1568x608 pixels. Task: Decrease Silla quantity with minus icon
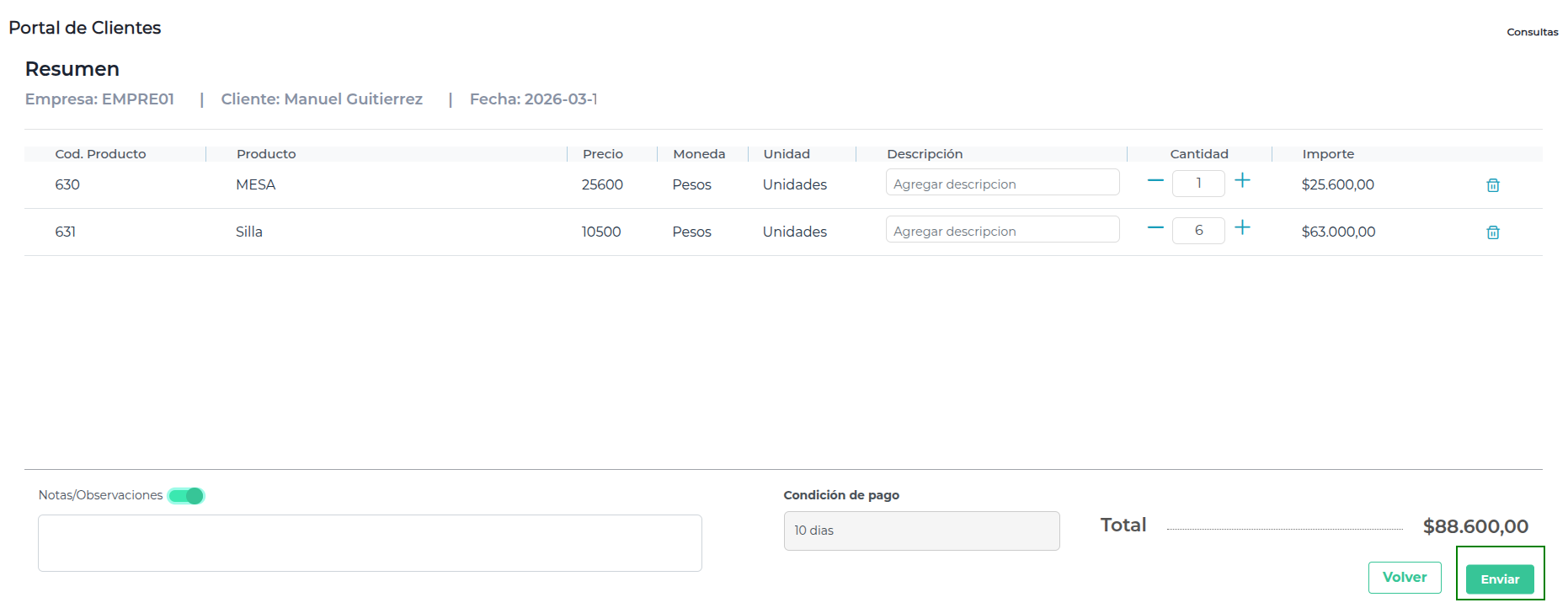[1155, 228]
